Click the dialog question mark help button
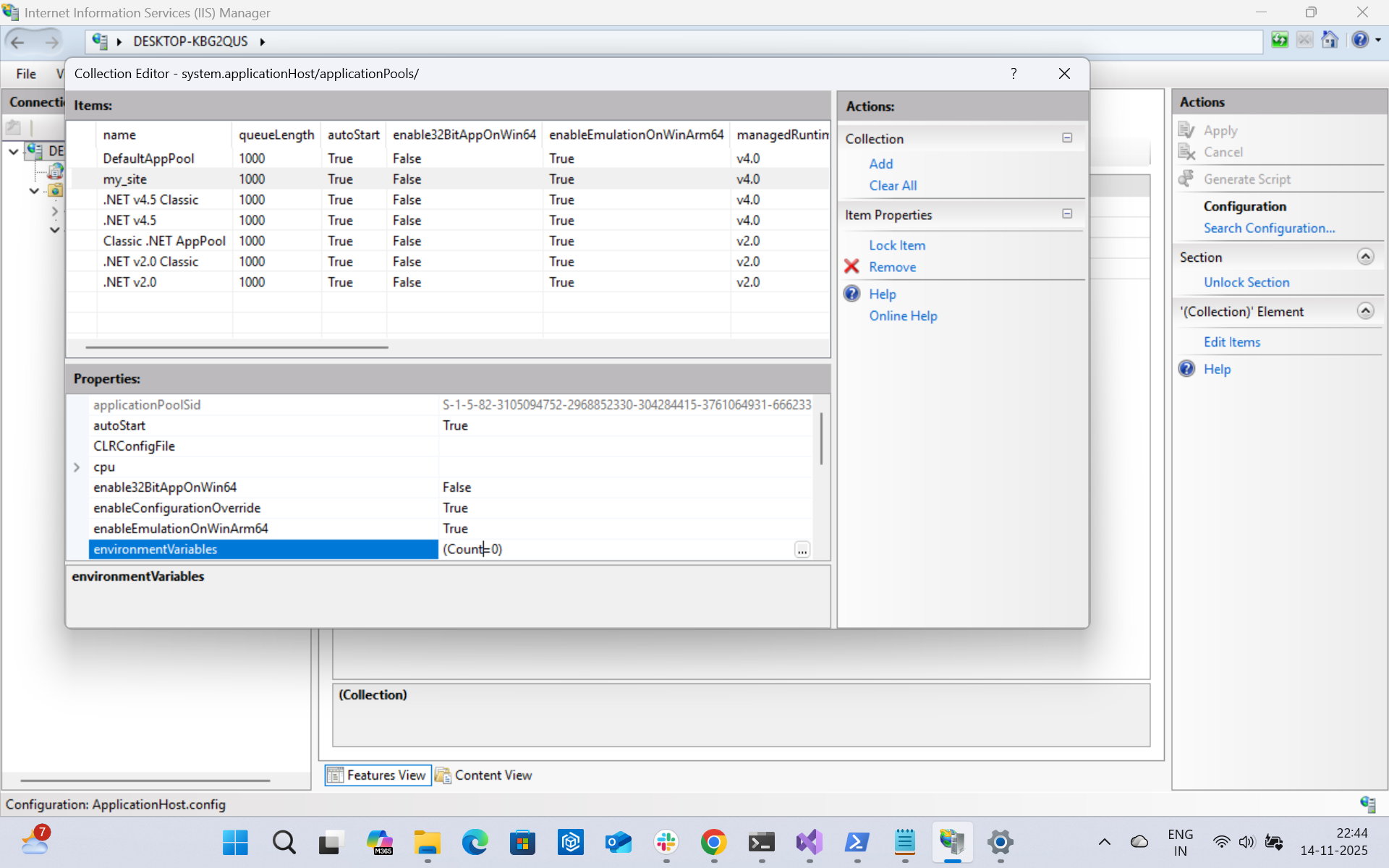Screen dimensions: 1389x868 (x=1013, y=74)
